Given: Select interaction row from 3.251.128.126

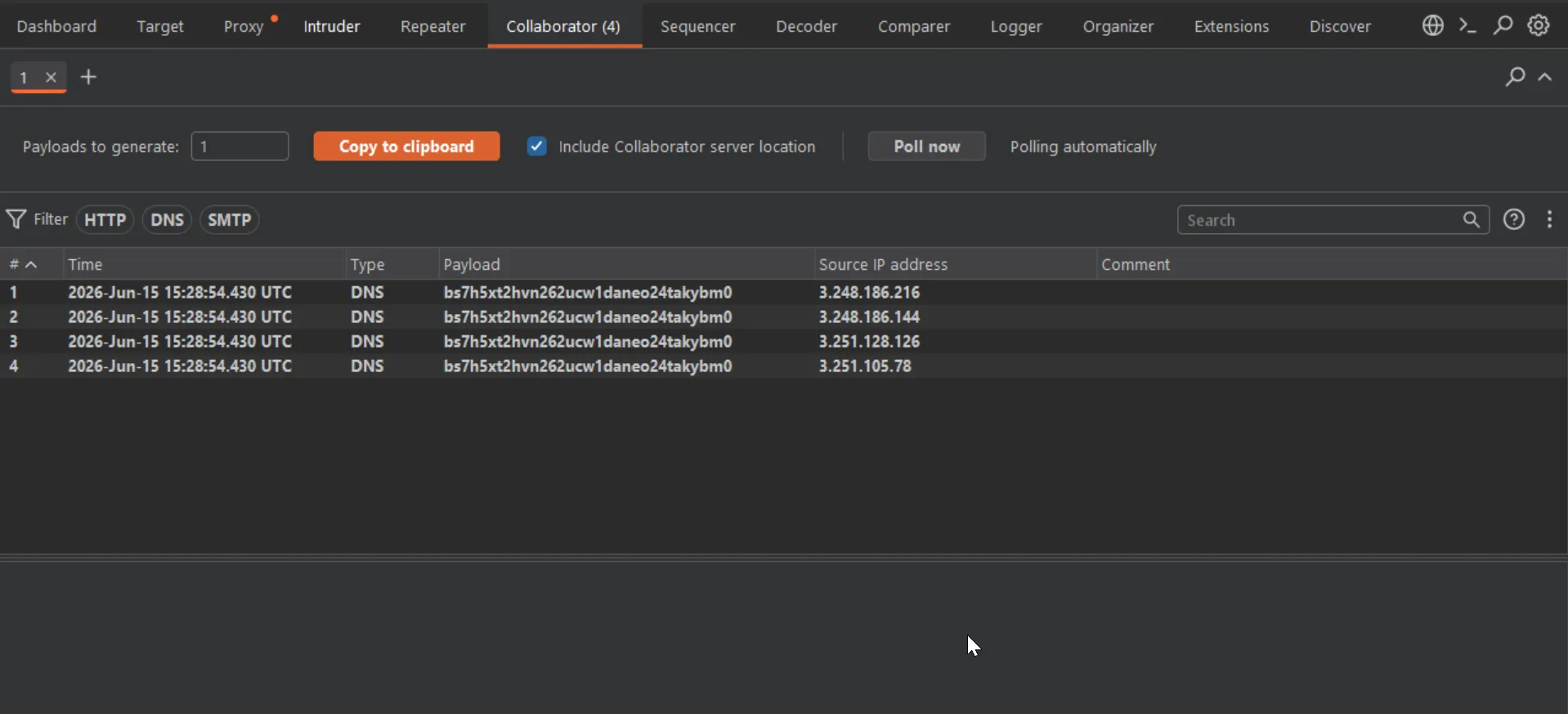Looking at the screenshot, I should (x=784, y=341).
